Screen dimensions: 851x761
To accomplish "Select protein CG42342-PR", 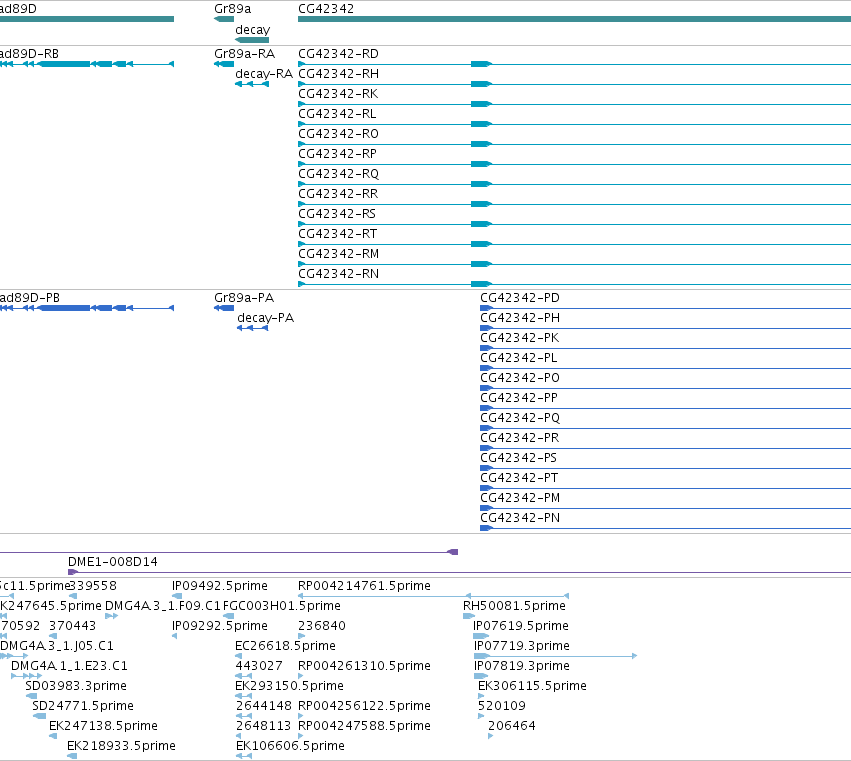I will click(519, 438).
